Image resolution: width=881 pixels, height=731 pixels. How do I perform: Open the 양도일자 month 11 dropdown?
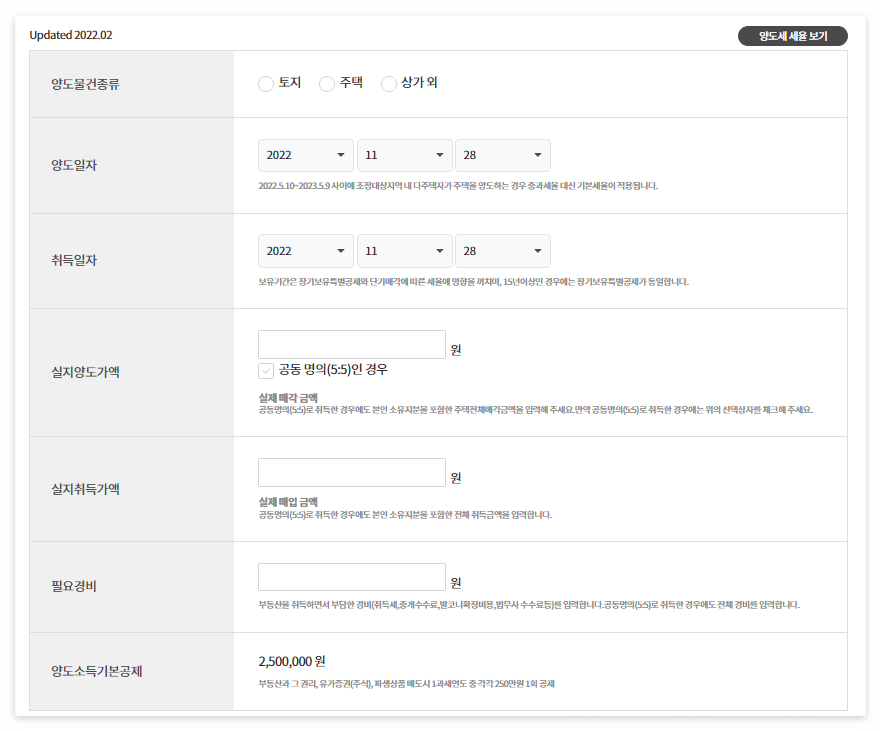pyautogui.click(x=405, y=155)
